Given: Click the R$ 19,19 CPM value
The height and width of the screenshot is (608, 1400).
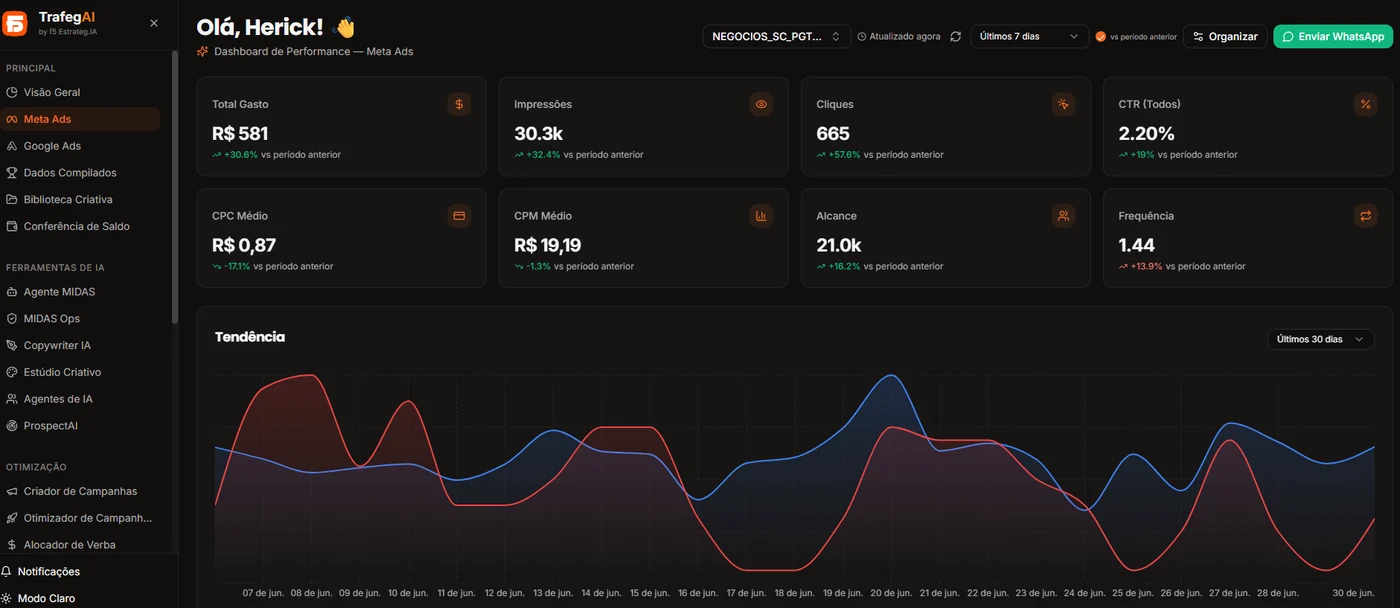Looking at the screenshot, I should coord(547,245).
